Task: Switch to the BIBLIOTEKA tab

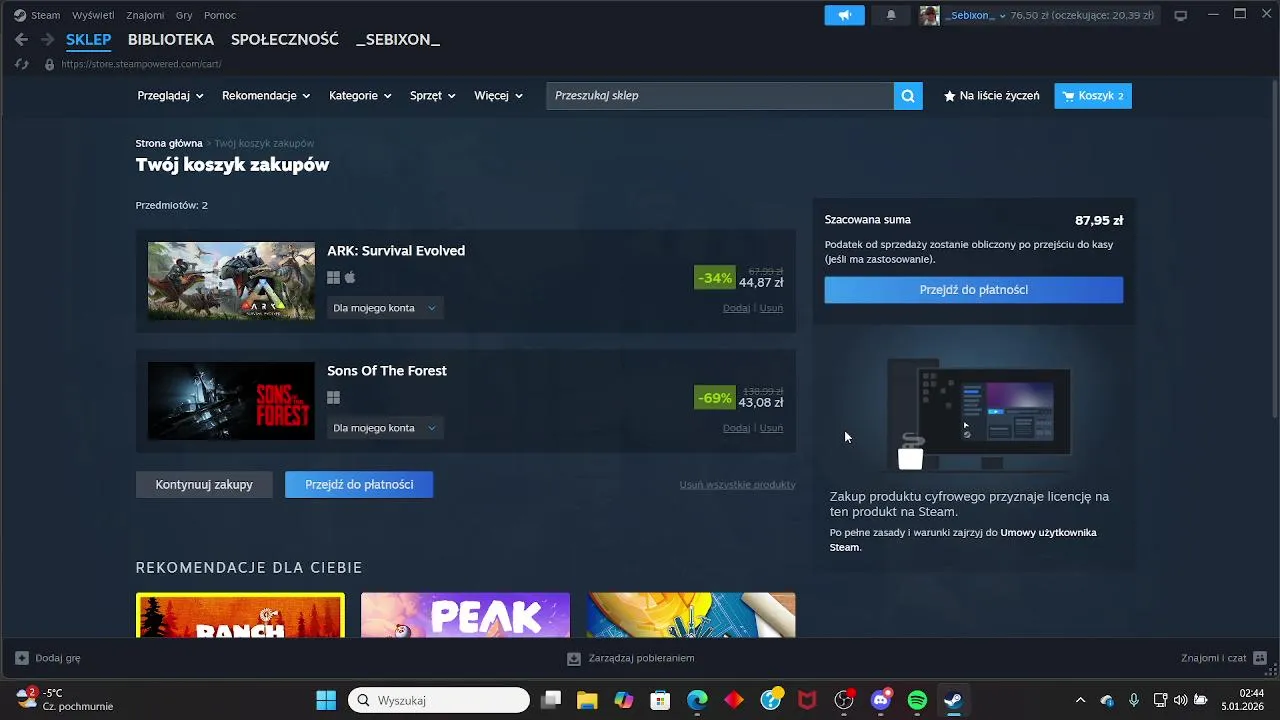Action: coord(171,40)
